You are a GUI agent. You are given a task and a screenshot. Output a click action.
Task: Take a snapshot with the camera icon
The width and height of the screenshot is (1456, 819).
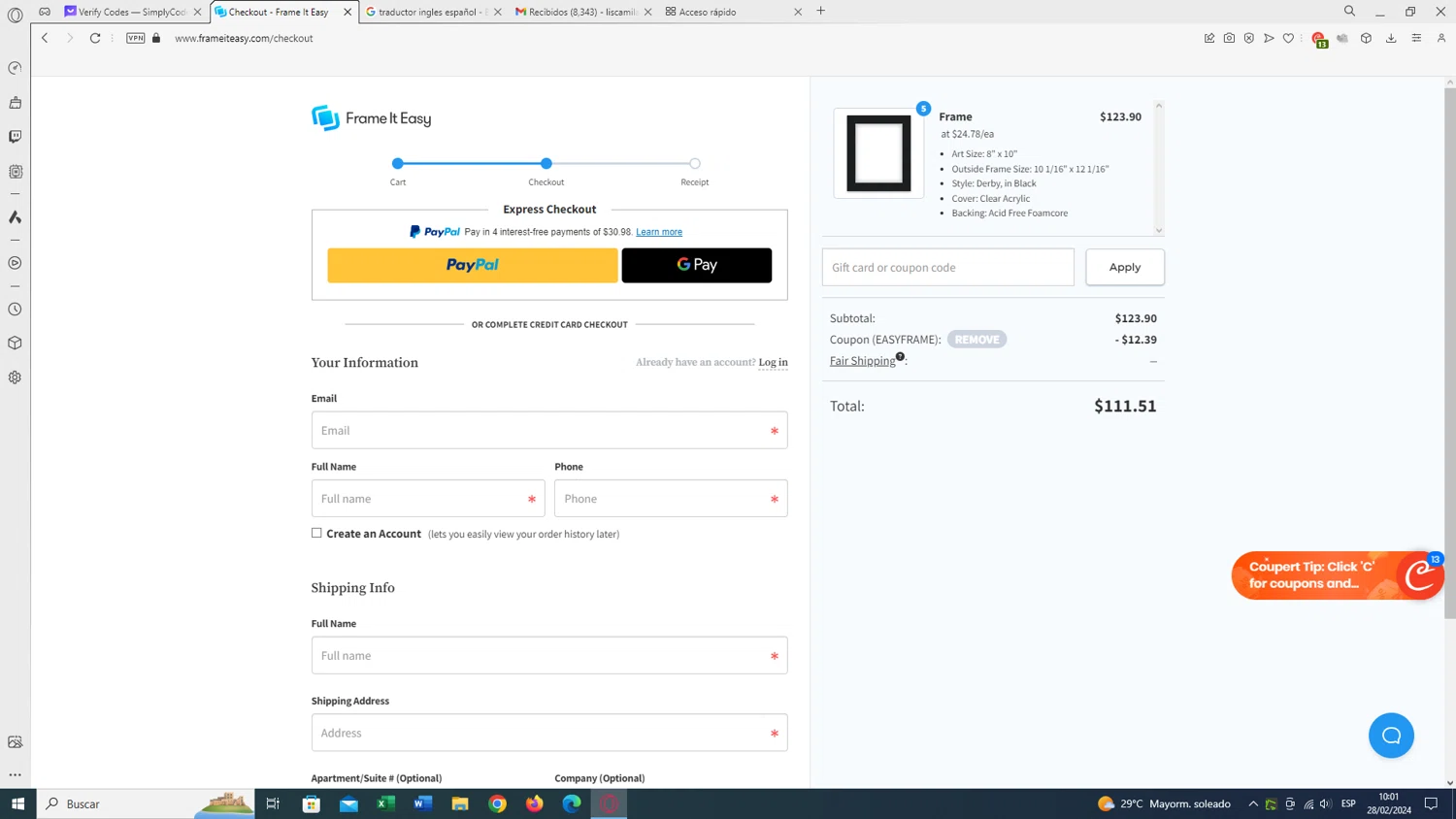tap(1229, 38)
